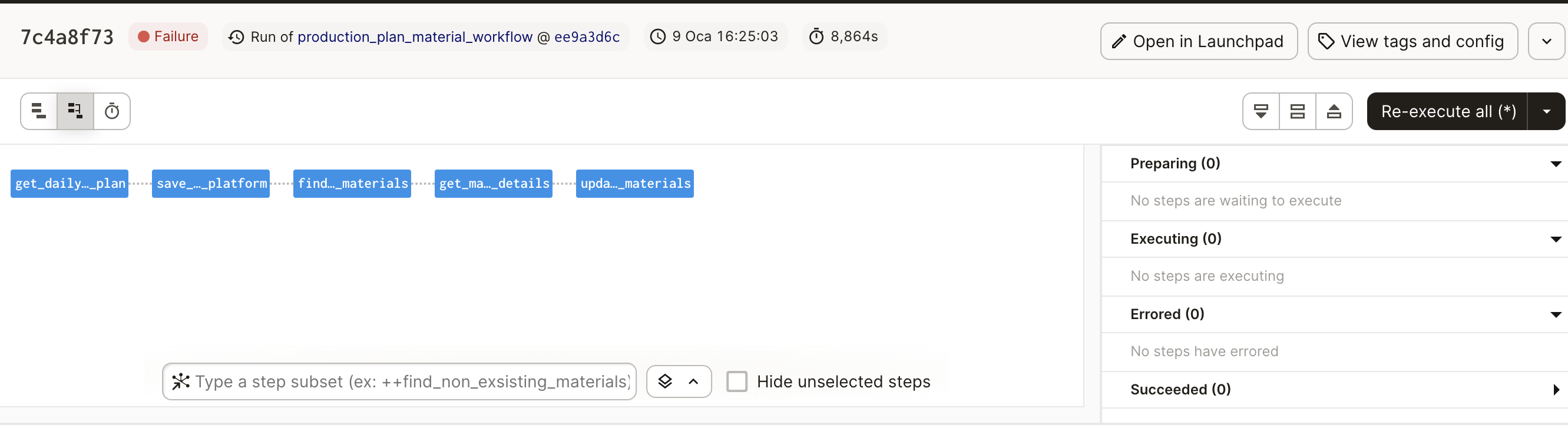Expand the bottom panel downward

(x=1260, y=111)
